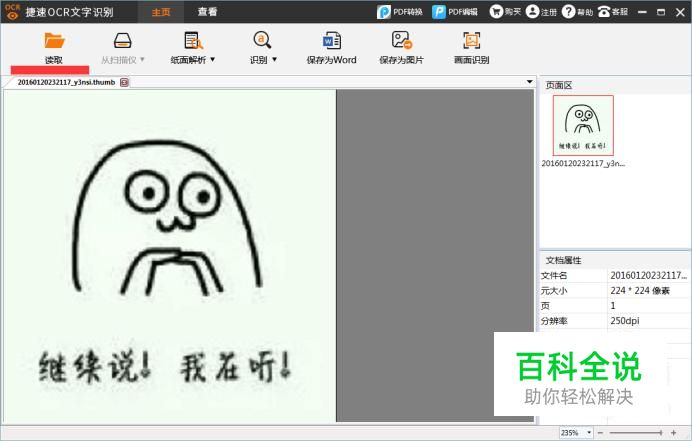Screen dimensions: 692x441
Task: Click the 画面识别 icon
Action: [x=471, y=40]
